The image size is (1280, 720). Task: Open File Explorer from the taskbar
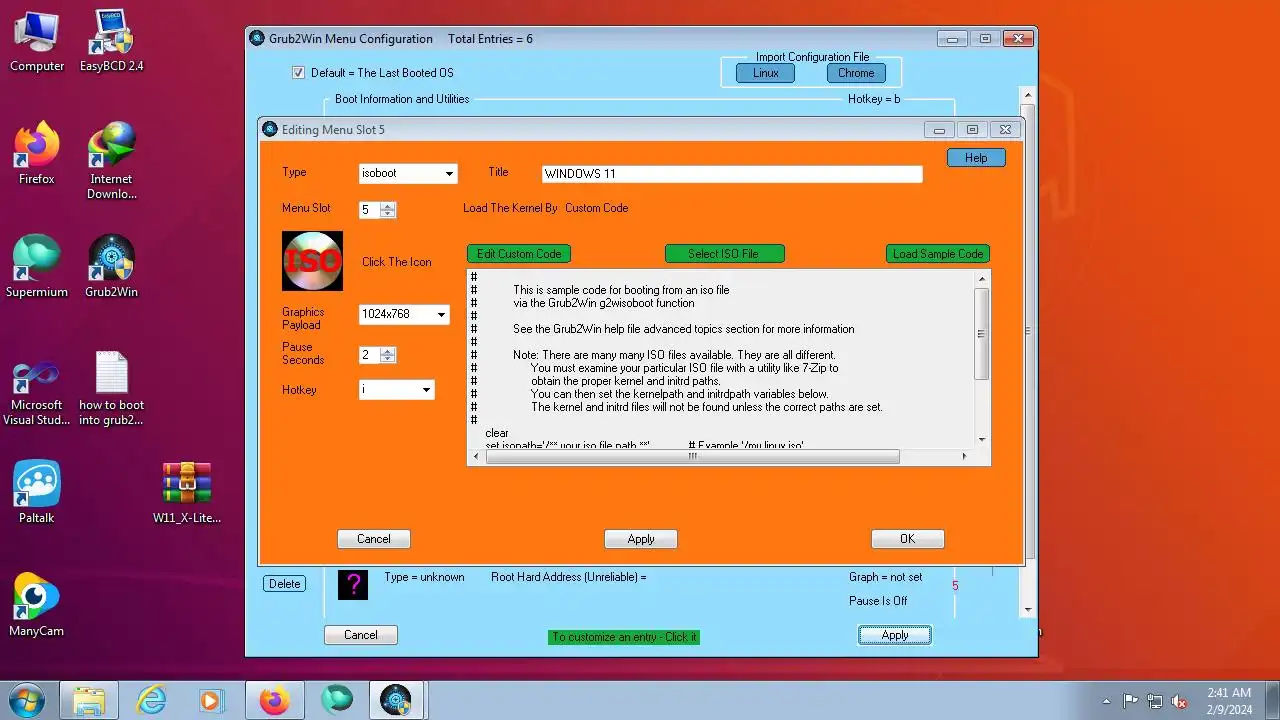89,700
